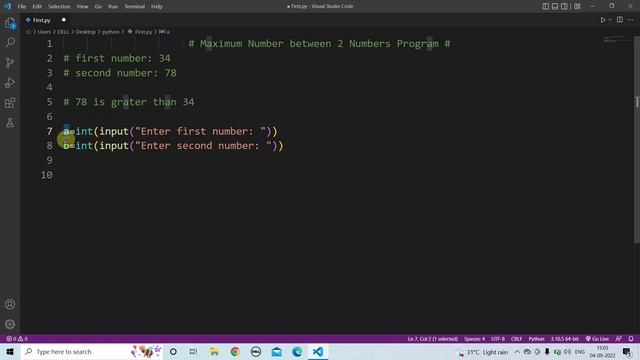Select interpreter 3.10.5 64-bit
This screenshot has width=640, height=360.
[x=564, y=339]
